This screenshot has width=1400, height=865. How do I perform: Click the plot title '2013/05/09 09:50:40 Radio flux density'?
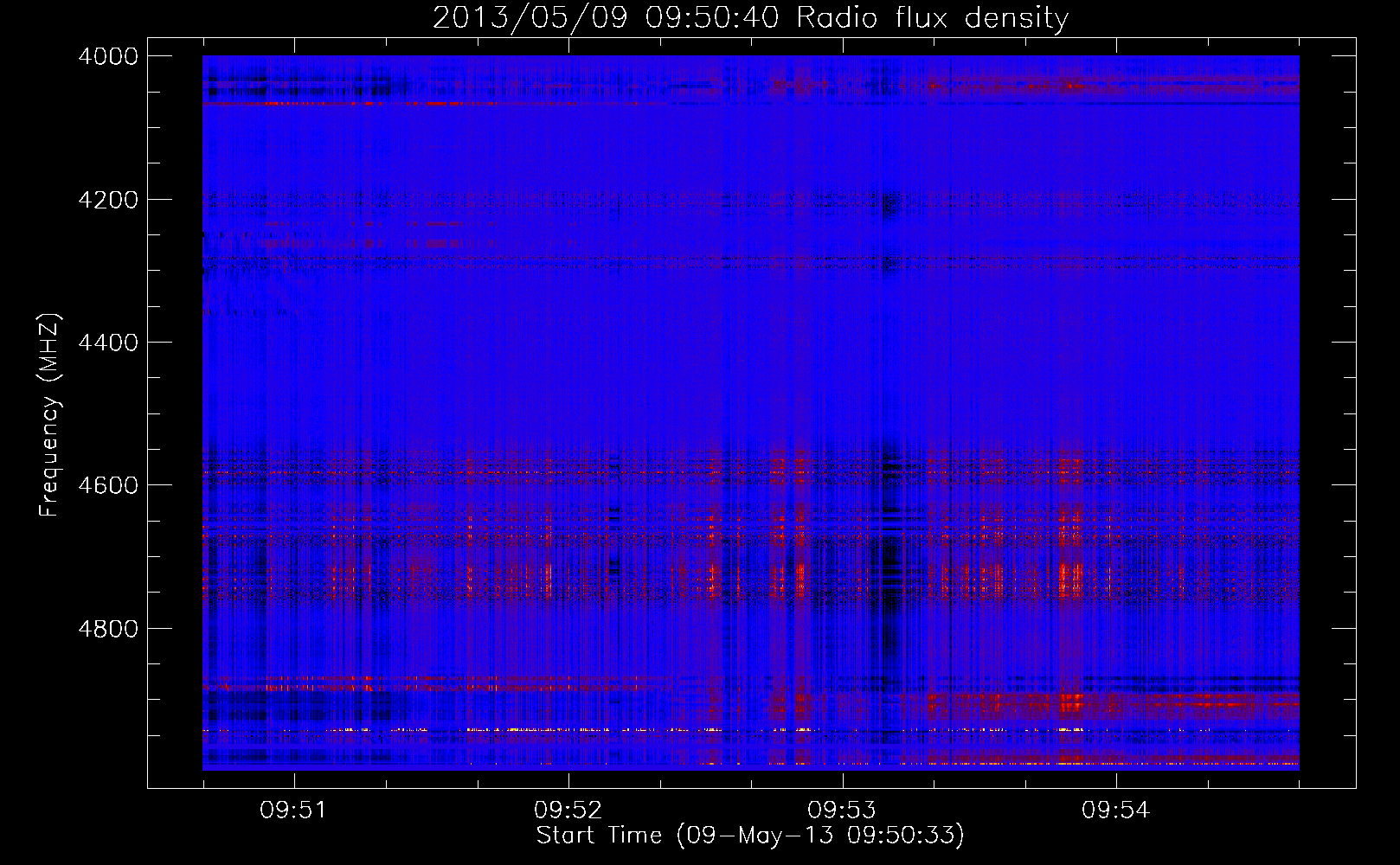pos(750,17)
